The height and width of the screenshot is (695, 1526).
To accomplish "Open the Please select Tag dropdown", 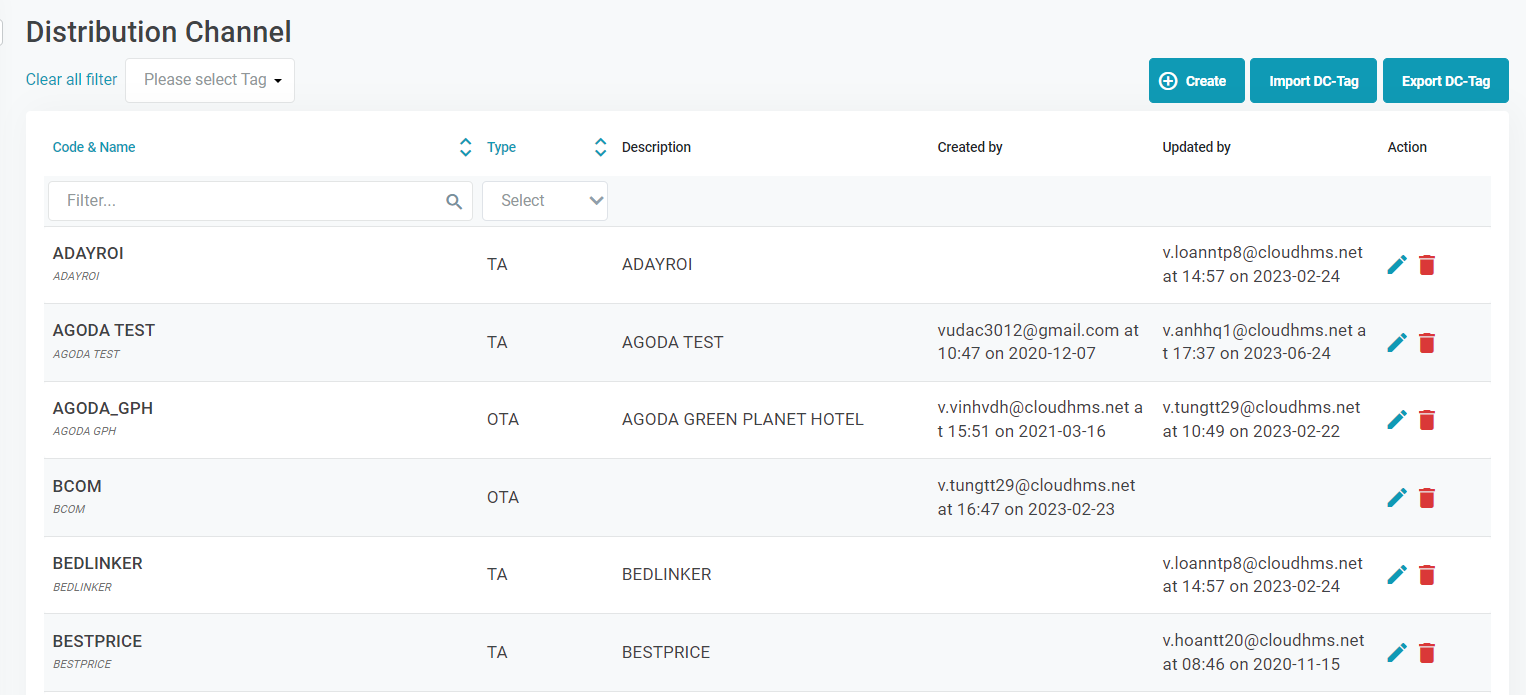I will (x=210, y=80).
